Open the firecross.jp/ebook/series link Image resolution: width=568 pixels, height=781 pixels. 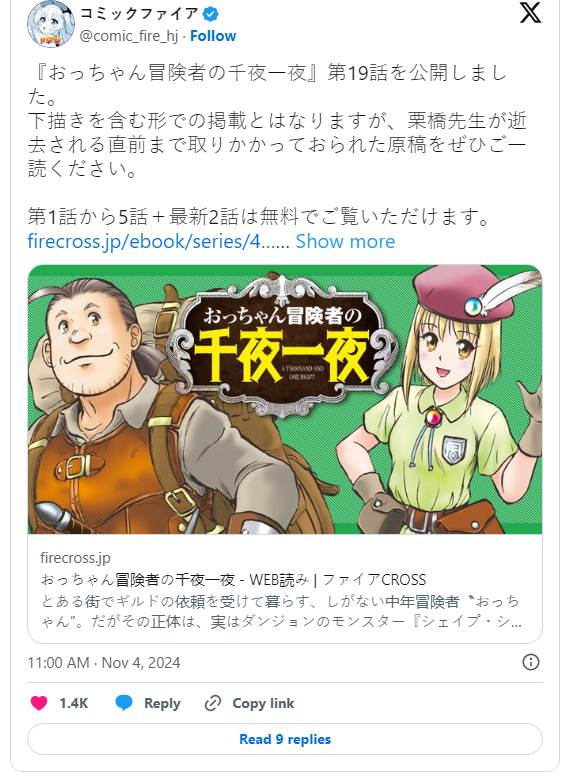coord(158,241)
